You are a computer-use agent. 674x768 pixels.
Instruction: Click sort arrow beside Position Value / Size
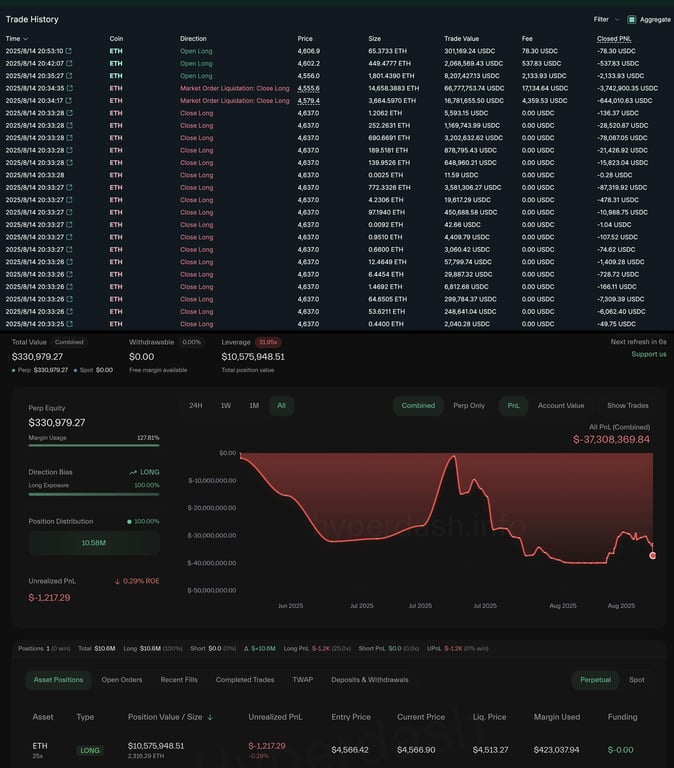click(210, 717)
